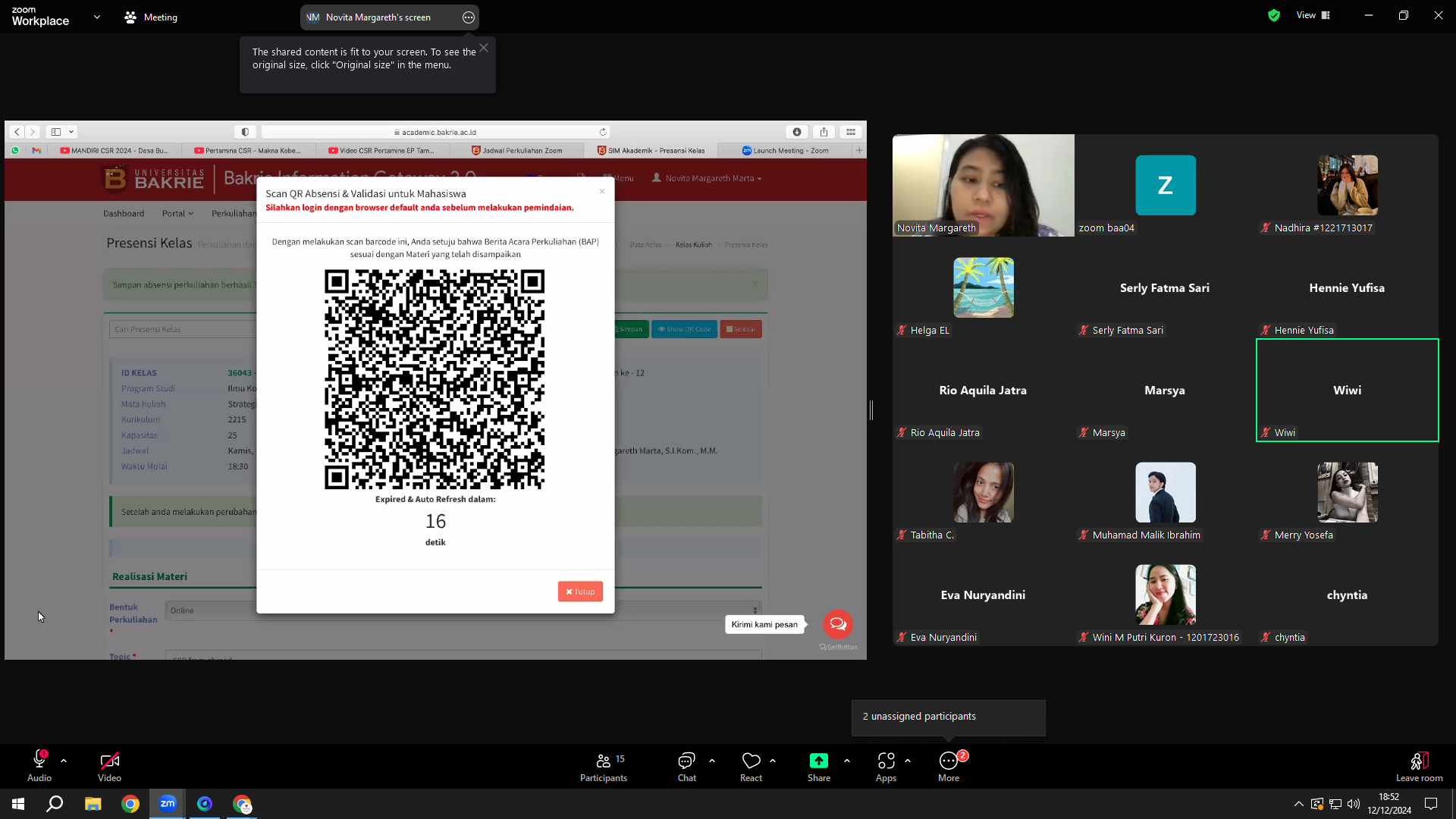Open Bentuk Perkuliahan Online dropdown

[x=463, y=610]
